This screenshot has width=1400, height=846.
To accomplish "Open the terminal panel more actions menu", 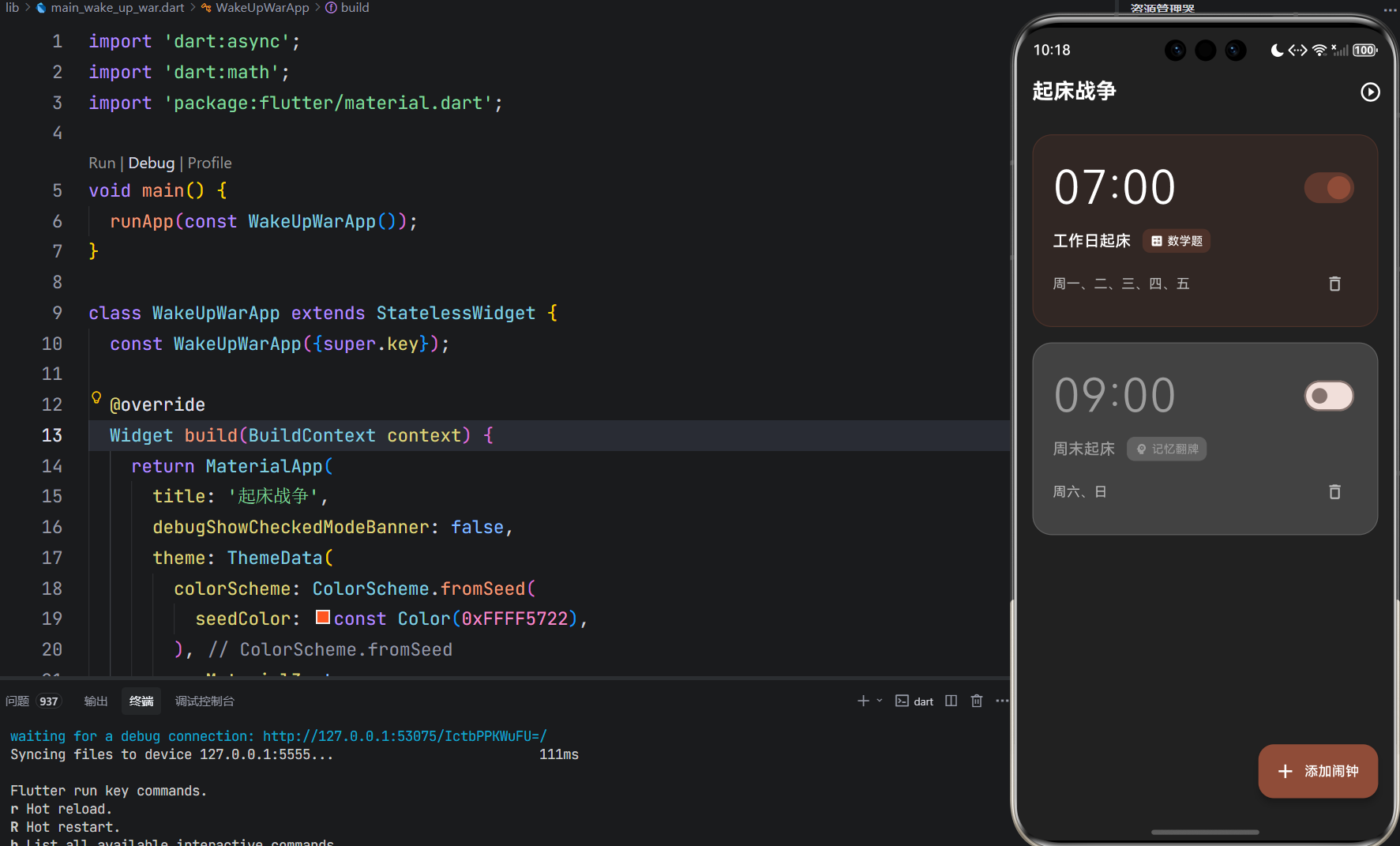I will [1002, 701].
